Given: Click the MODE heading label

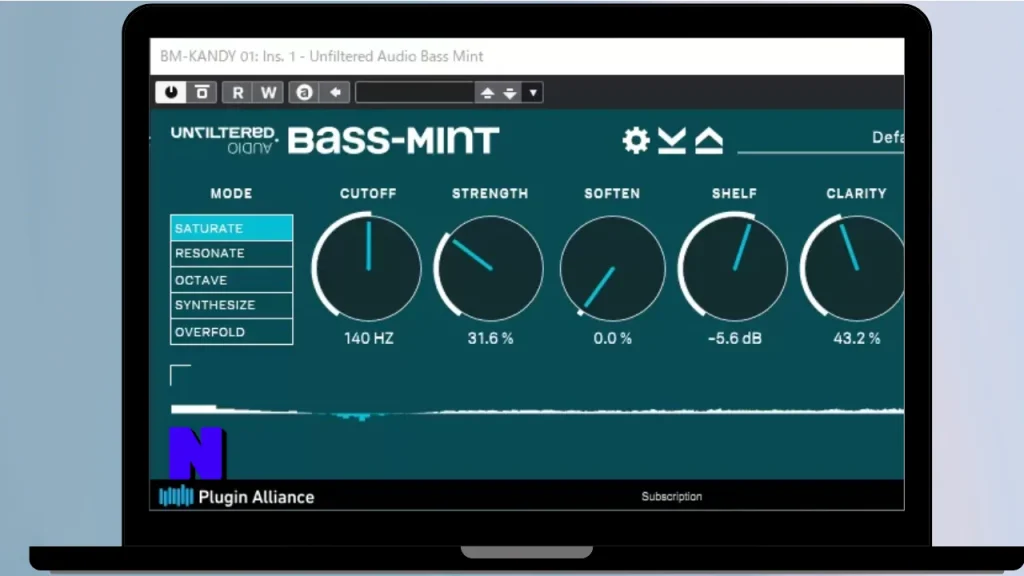Looking at the screenshot, I should [231, 194].
